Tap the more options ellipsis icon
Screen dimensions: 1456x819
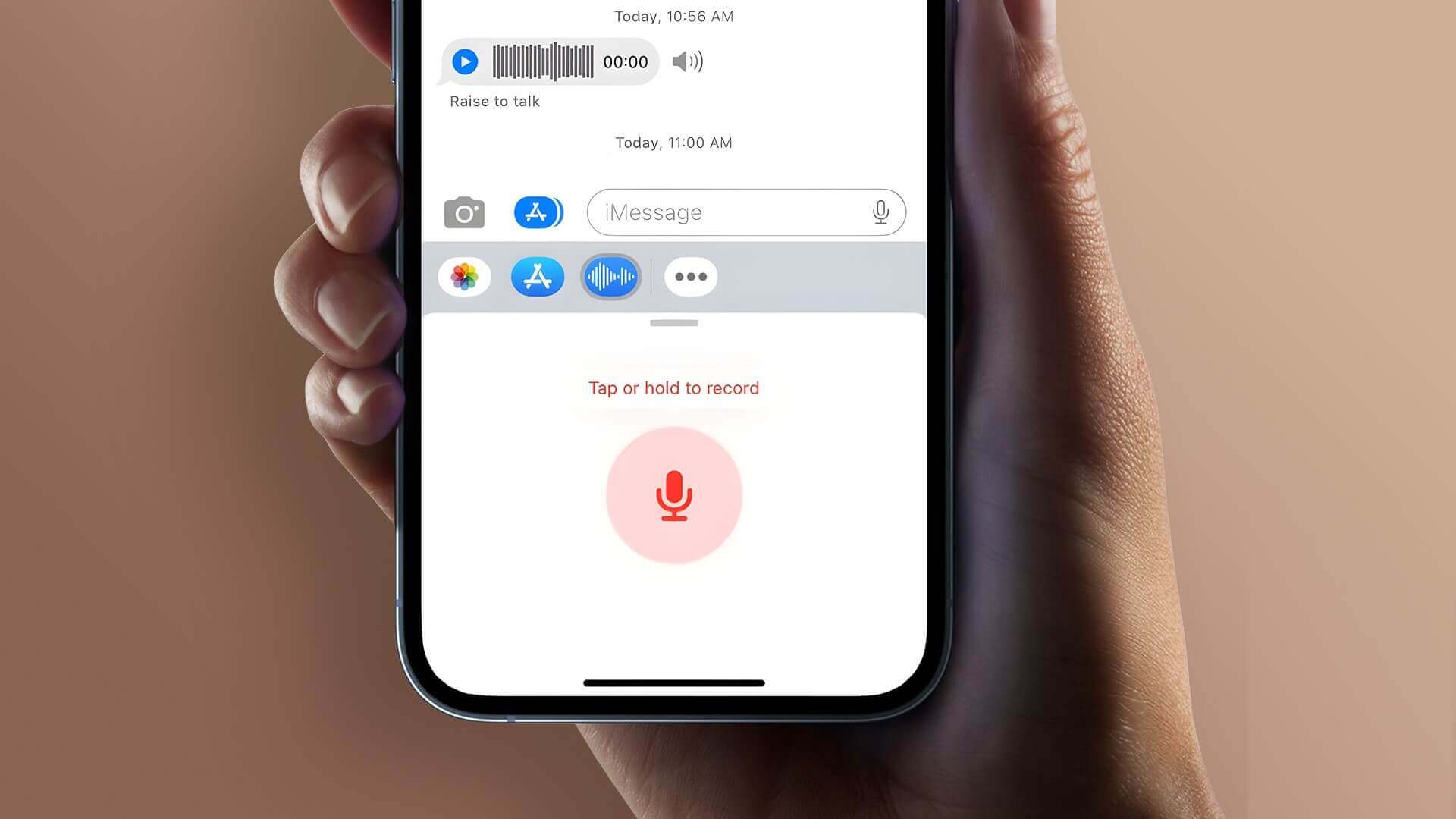coord(689,276)
